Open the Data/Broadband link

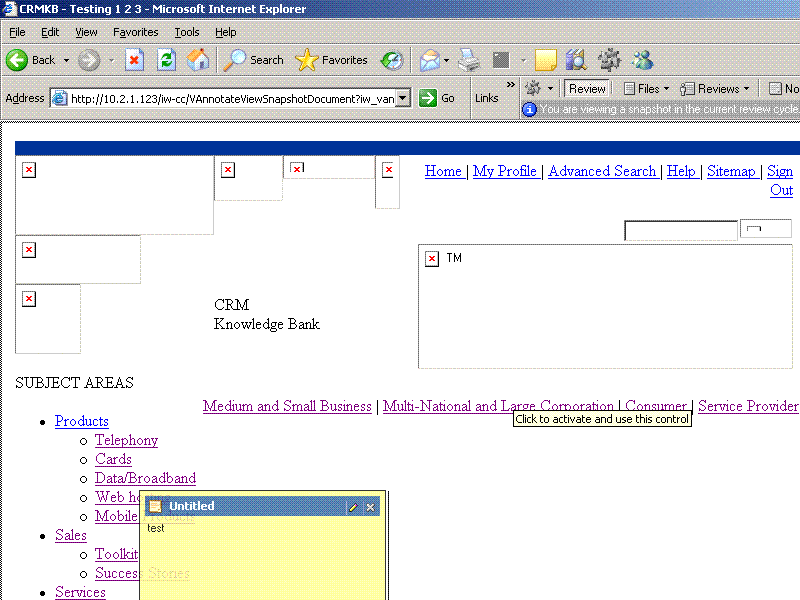[x=145, y=478]
